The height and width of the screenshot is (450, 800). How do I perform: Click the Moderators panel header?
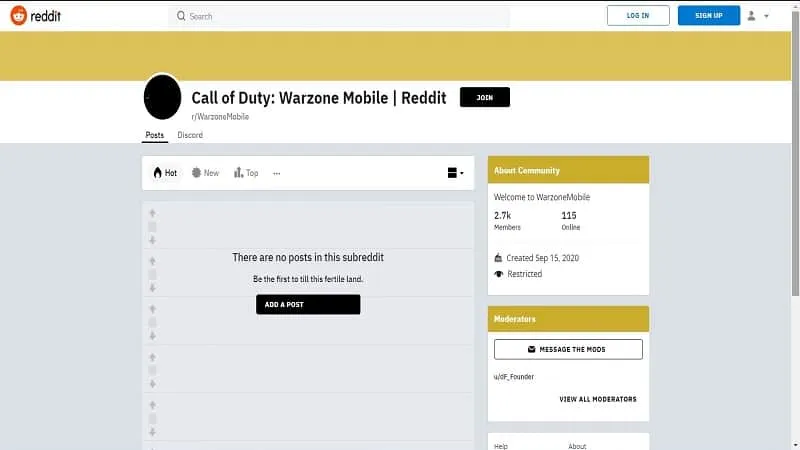coord(568,319)
